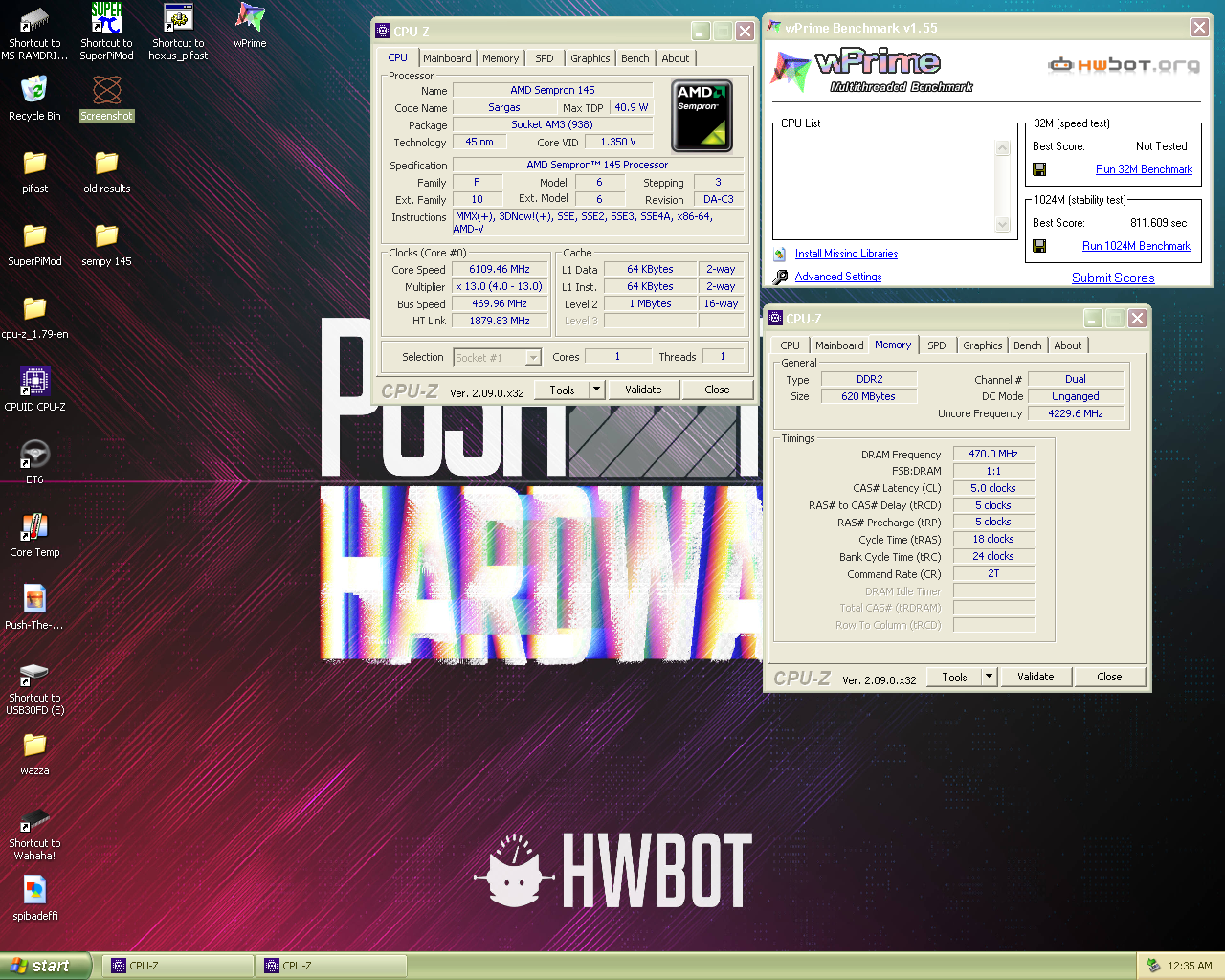Open Bench tab in lower CPU-Z window
The image size is (1225, 980).
[1028, 345]
